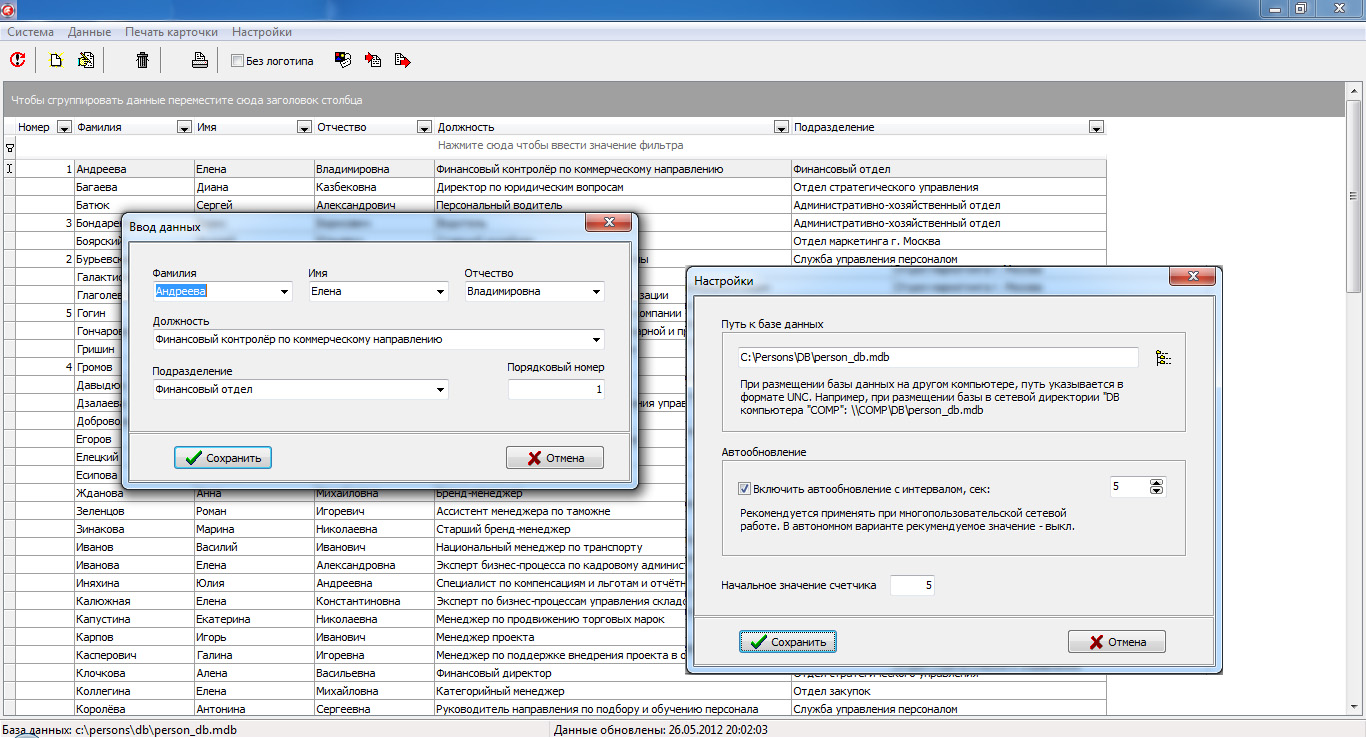
Task: Click the new record page icon
Action: pos(56,61)
